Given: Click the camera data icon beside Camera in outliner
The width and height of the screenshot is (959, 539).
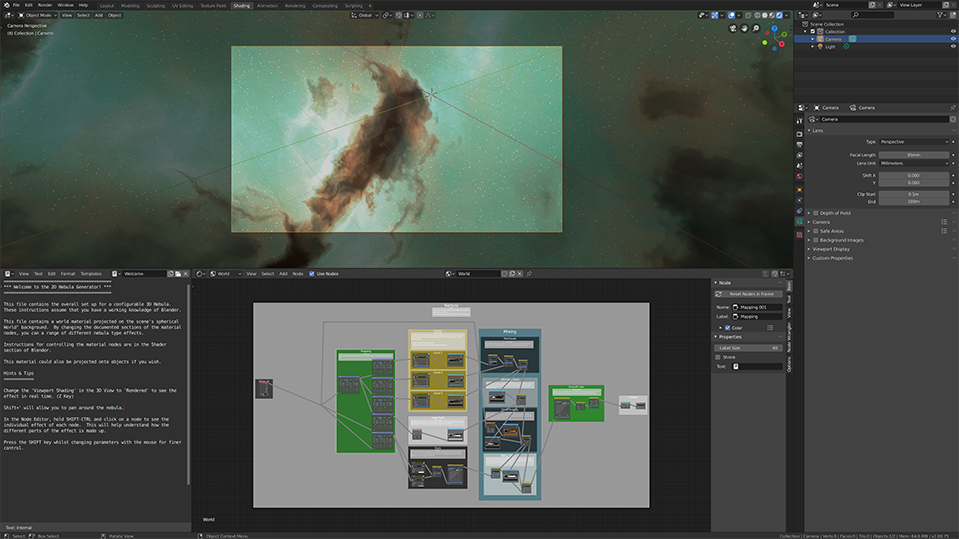Looking at the screenshot, I should (852, 39).
